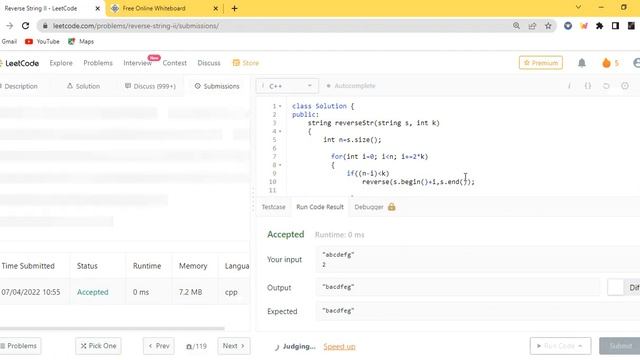The height and width of the screenshot is (360, 640).
Task: Open the Testcase tab
Action: 273,207
